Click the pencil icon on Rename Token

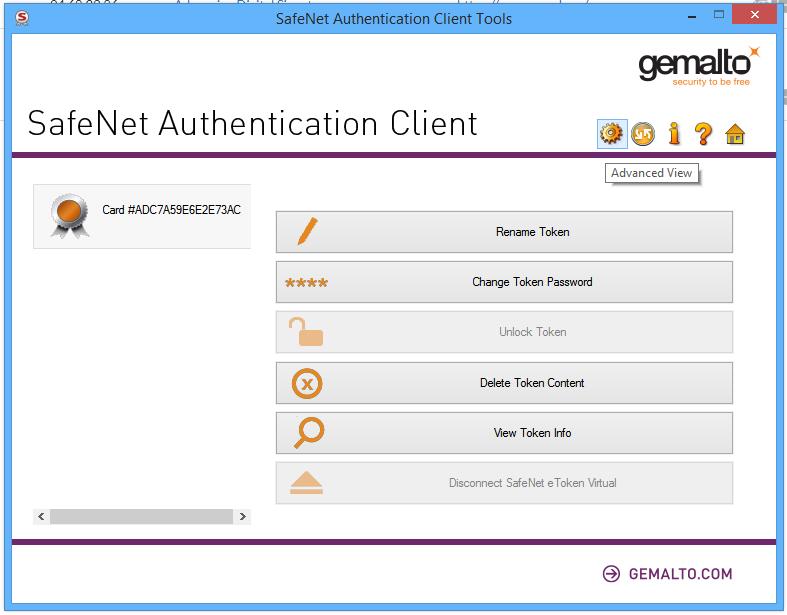pyautogui.click(x=308, y=231)
